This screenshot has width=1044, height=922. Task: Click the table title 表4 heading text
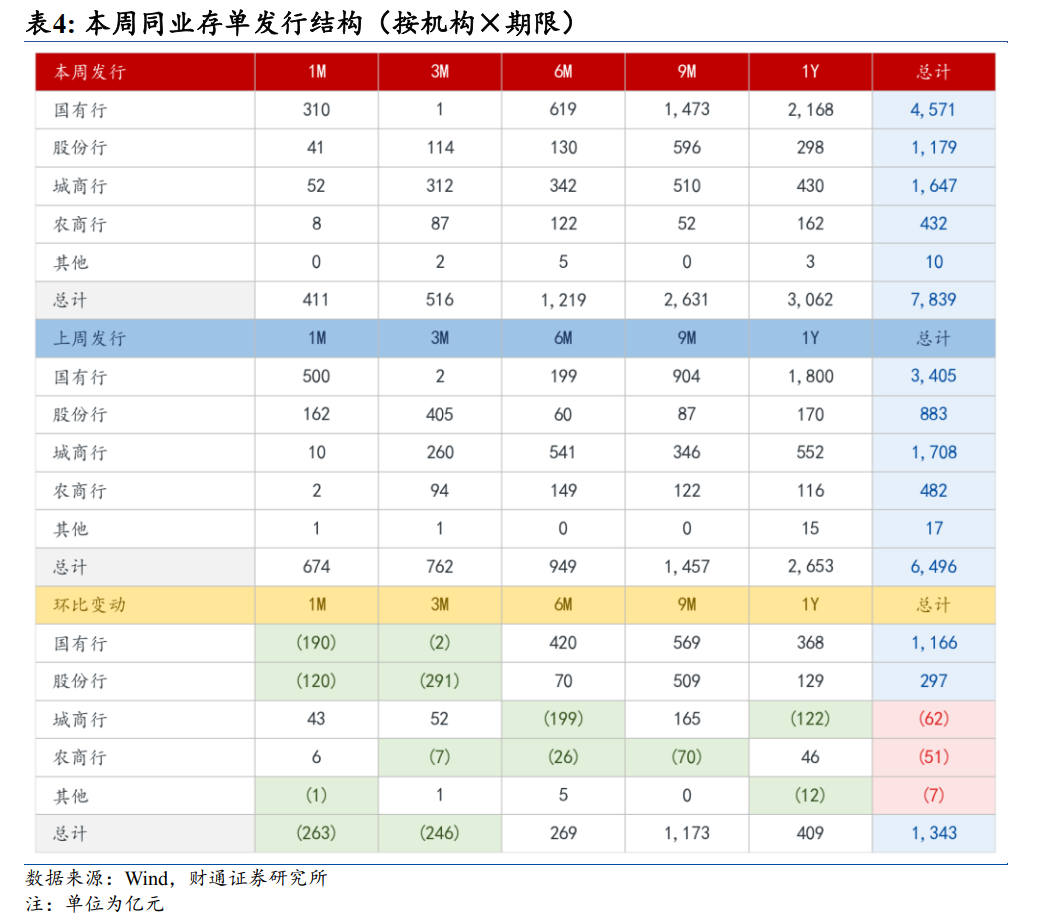pos(300,23)
